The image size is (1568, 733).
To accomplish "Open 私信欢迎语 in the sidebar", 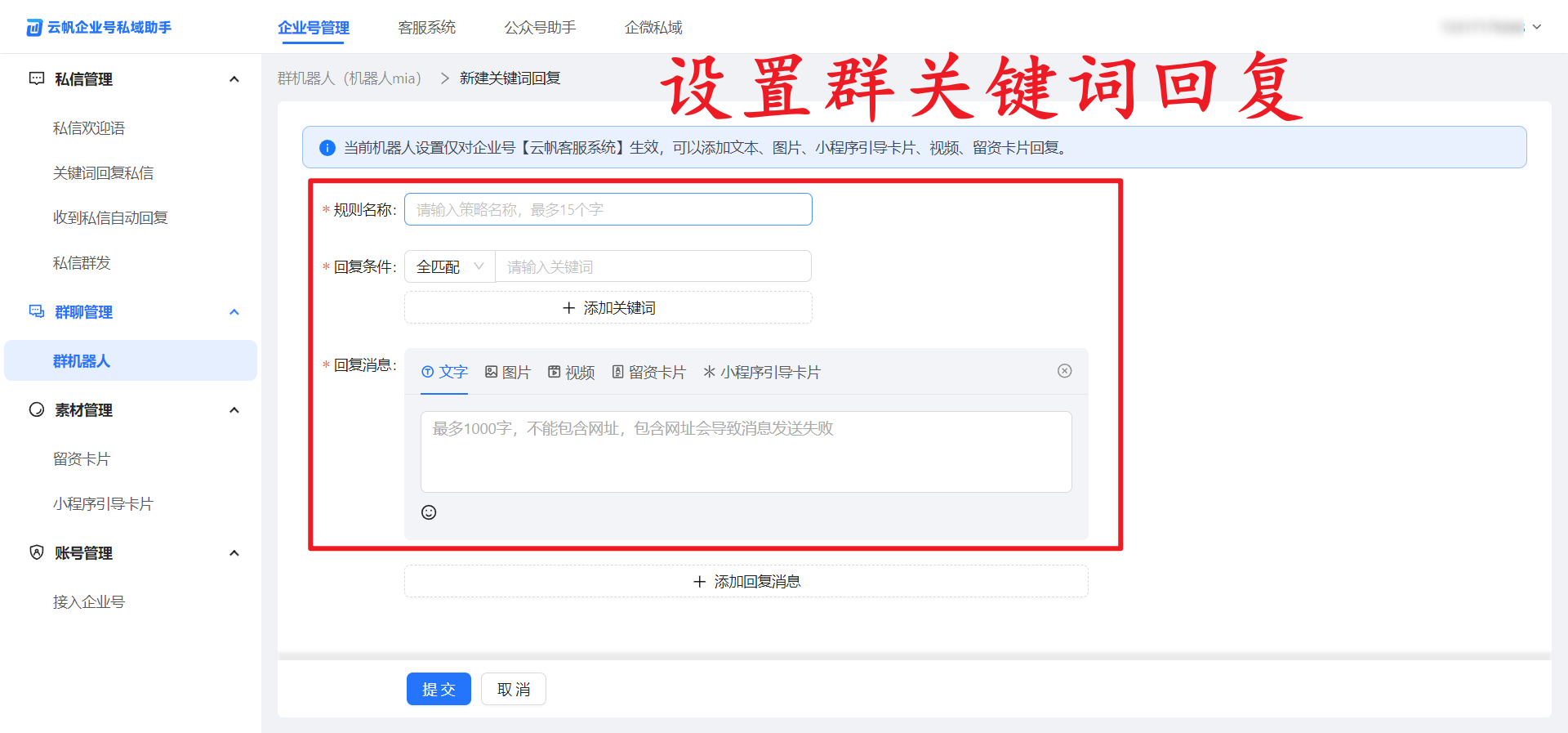I will click(x=89, y=128).
